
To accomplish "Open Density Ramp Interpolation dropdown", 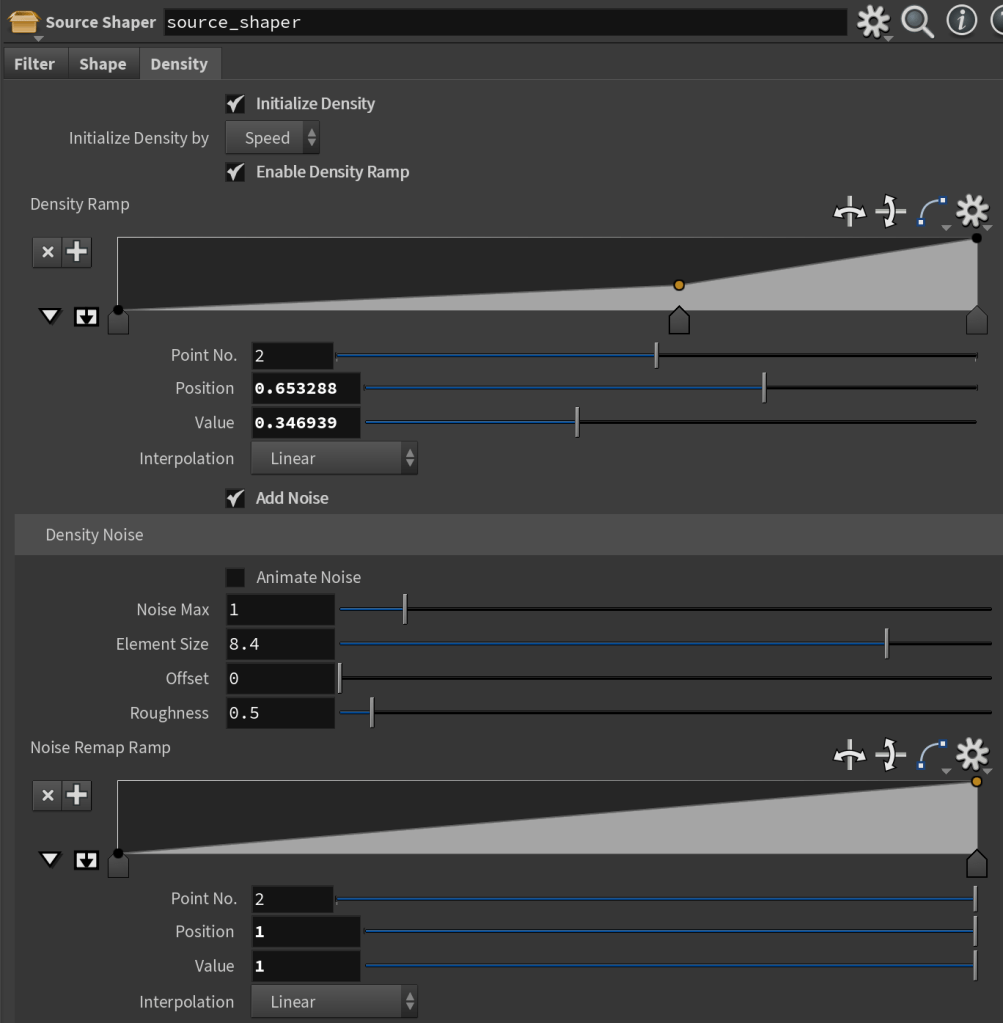I will pyautogui.click(x=332, y=459).
